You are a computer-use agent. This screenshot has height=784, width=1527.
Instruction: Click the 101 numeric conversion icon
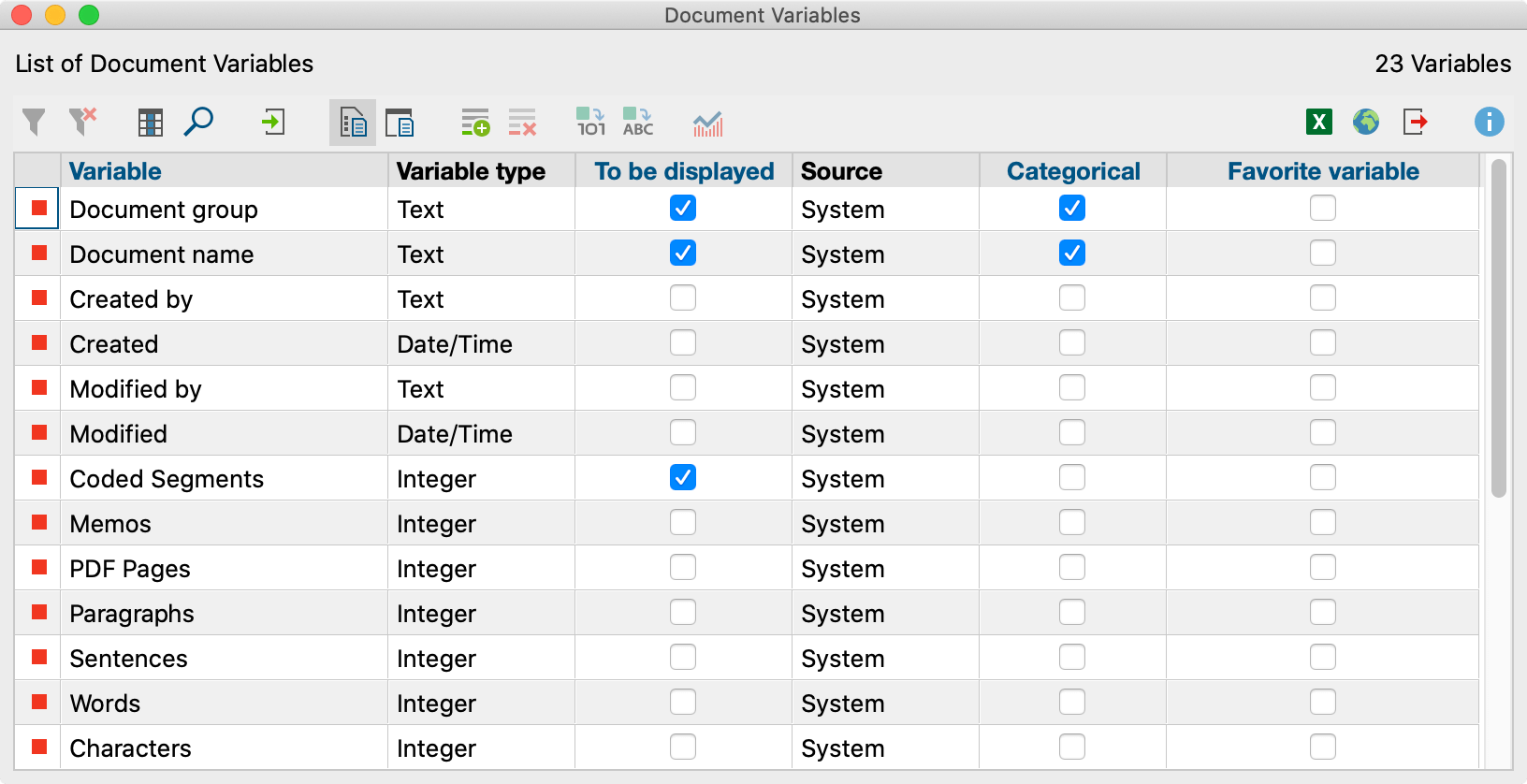(x=590, y=123)
